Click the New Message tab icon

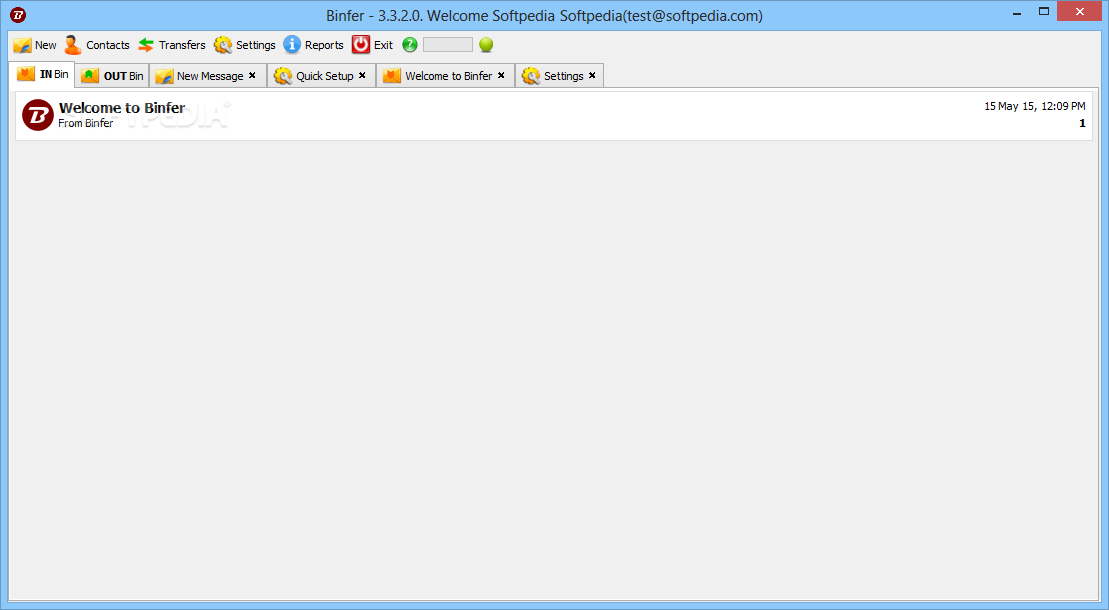pyautogui.click(x=164, y=76)
